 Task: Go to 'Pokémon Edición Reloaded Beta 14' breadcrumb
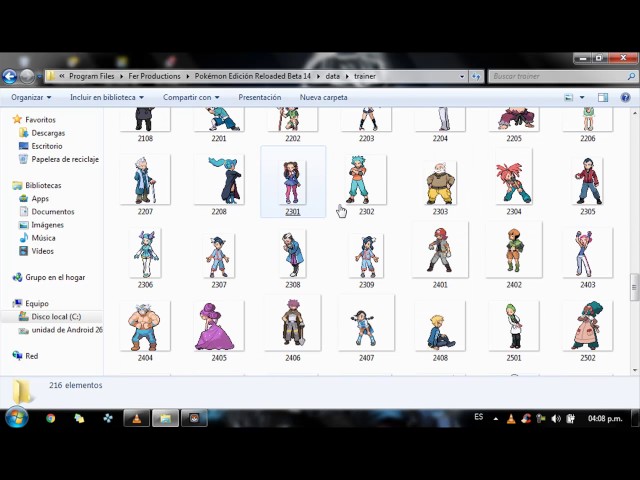click(x=252, y=76)
